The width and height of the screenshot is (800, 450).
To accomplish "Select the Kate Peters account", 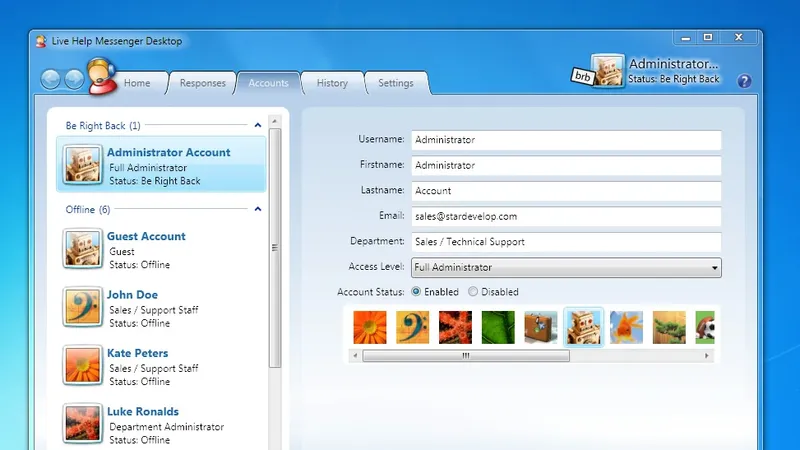I will 161,366.
